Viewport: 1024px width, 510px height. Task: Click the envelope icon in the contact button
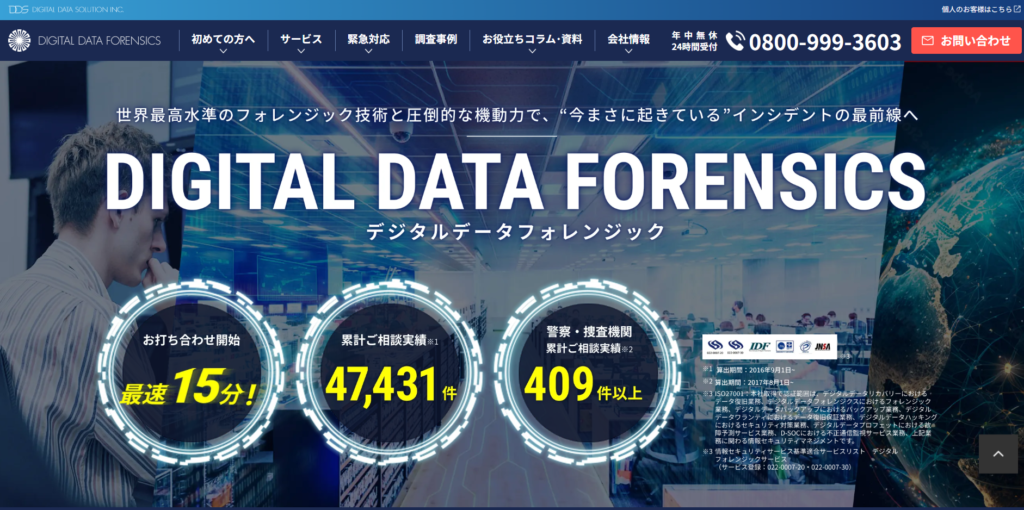tap(927, 41)
